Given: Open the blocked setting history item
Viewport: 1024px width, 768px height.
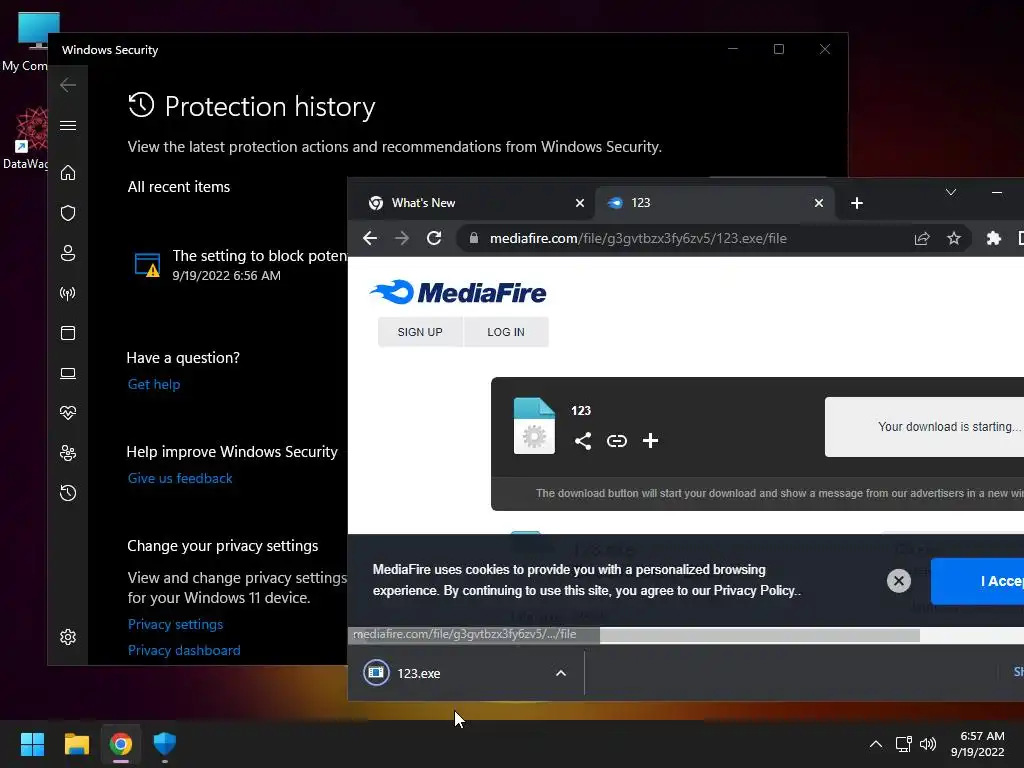Looking at the screenshot, I should click(239, 264).
